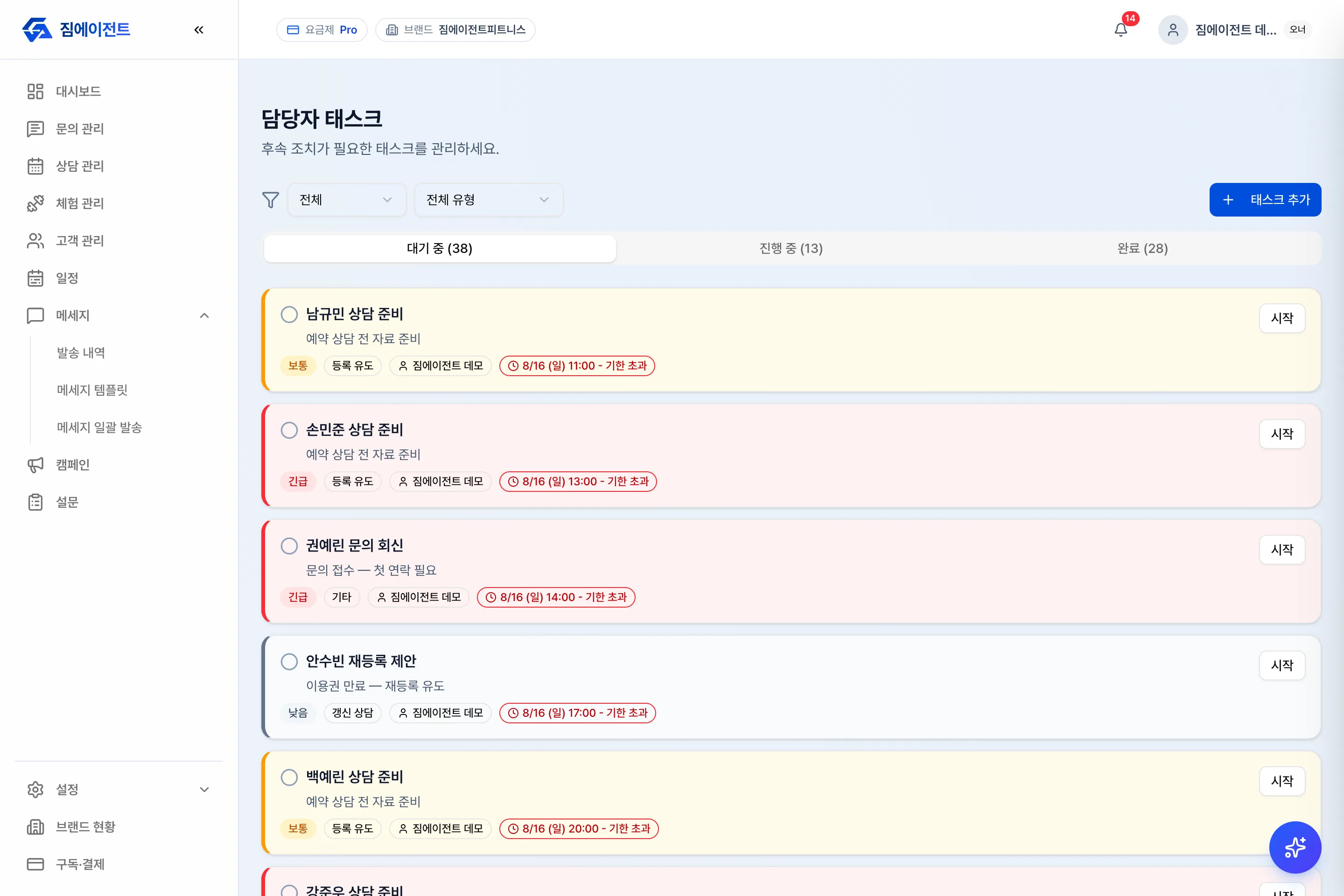Click the 캠페인 megaphone icon
This screenshot has width=1344, height=896.
35,465
